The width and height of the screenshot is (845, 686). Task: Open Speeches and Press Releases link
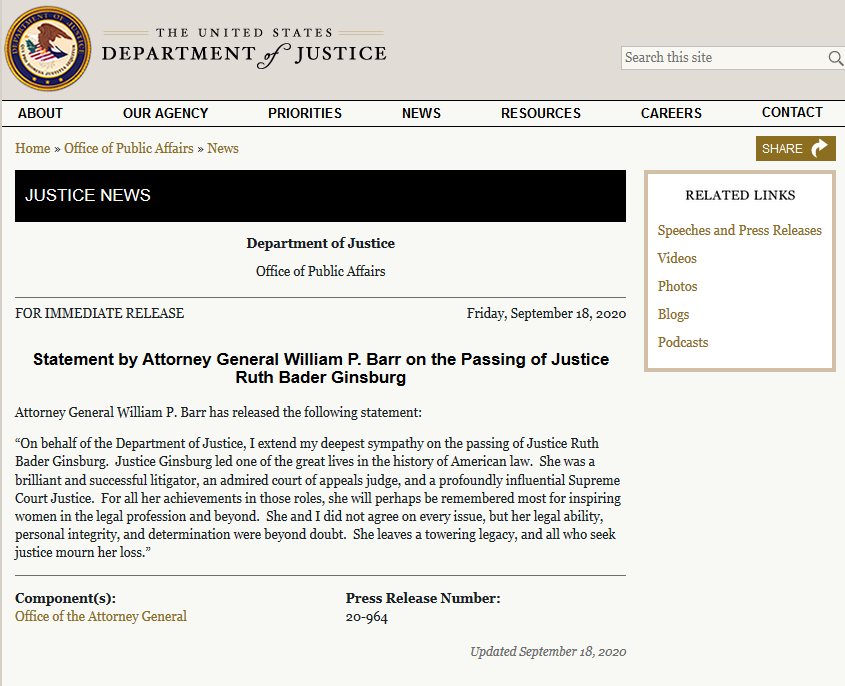click(x=739, y=230)
